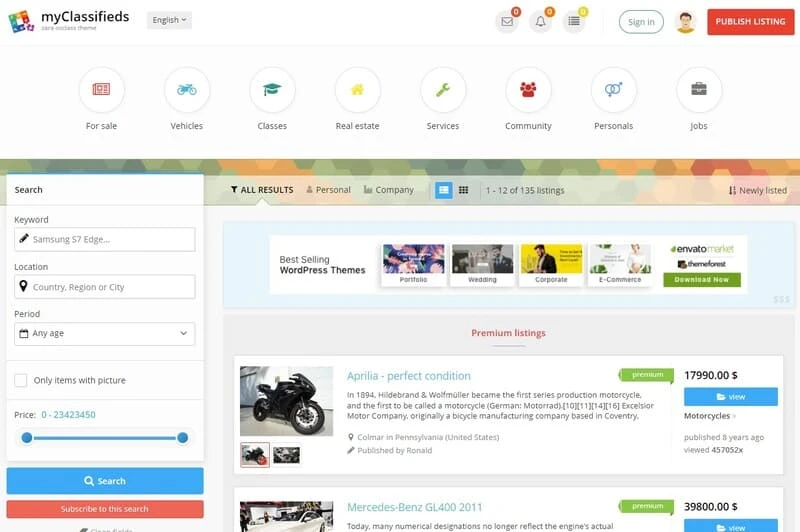Click the right price slider handle

tap(183, 438)
